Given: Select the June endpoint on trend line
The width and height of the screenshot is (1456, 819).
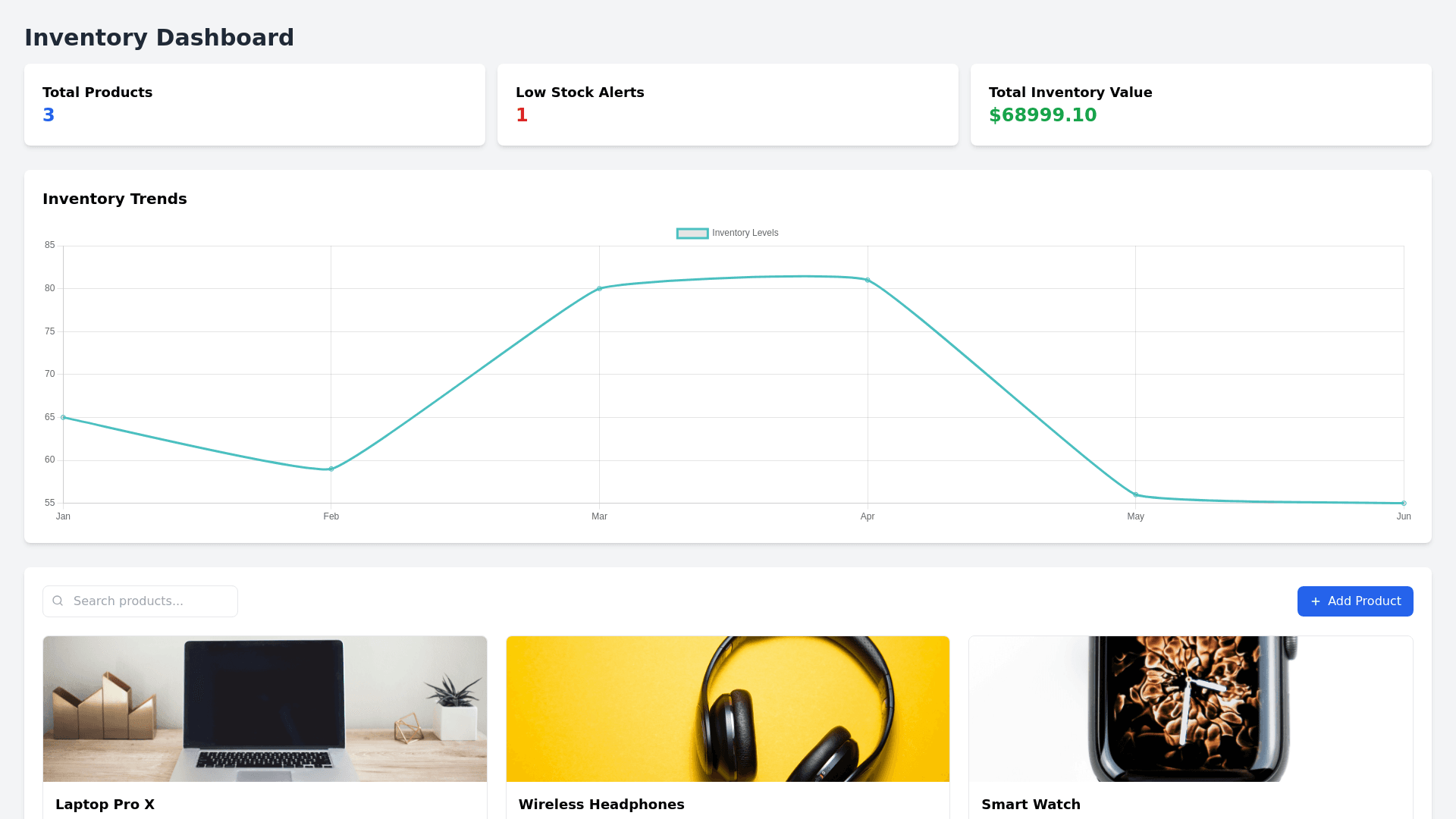Looking at the screenshot, I should 1404,502.
